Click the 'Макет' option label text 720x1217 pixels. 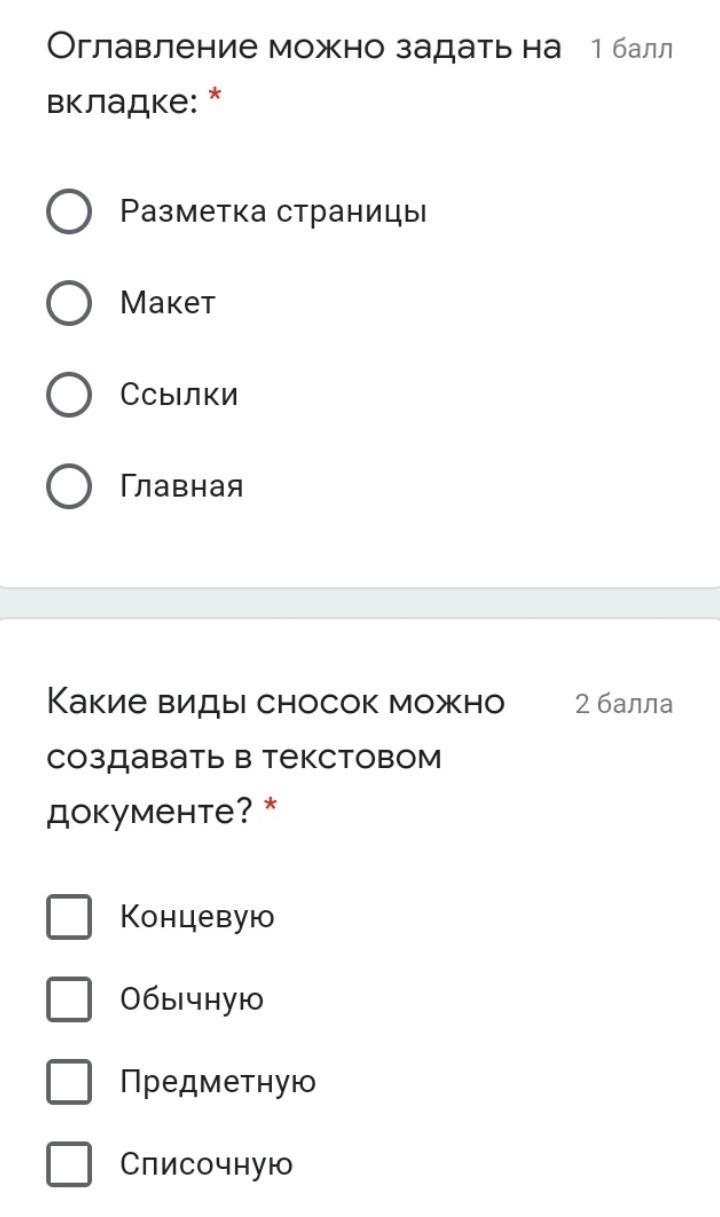[167, 303]
